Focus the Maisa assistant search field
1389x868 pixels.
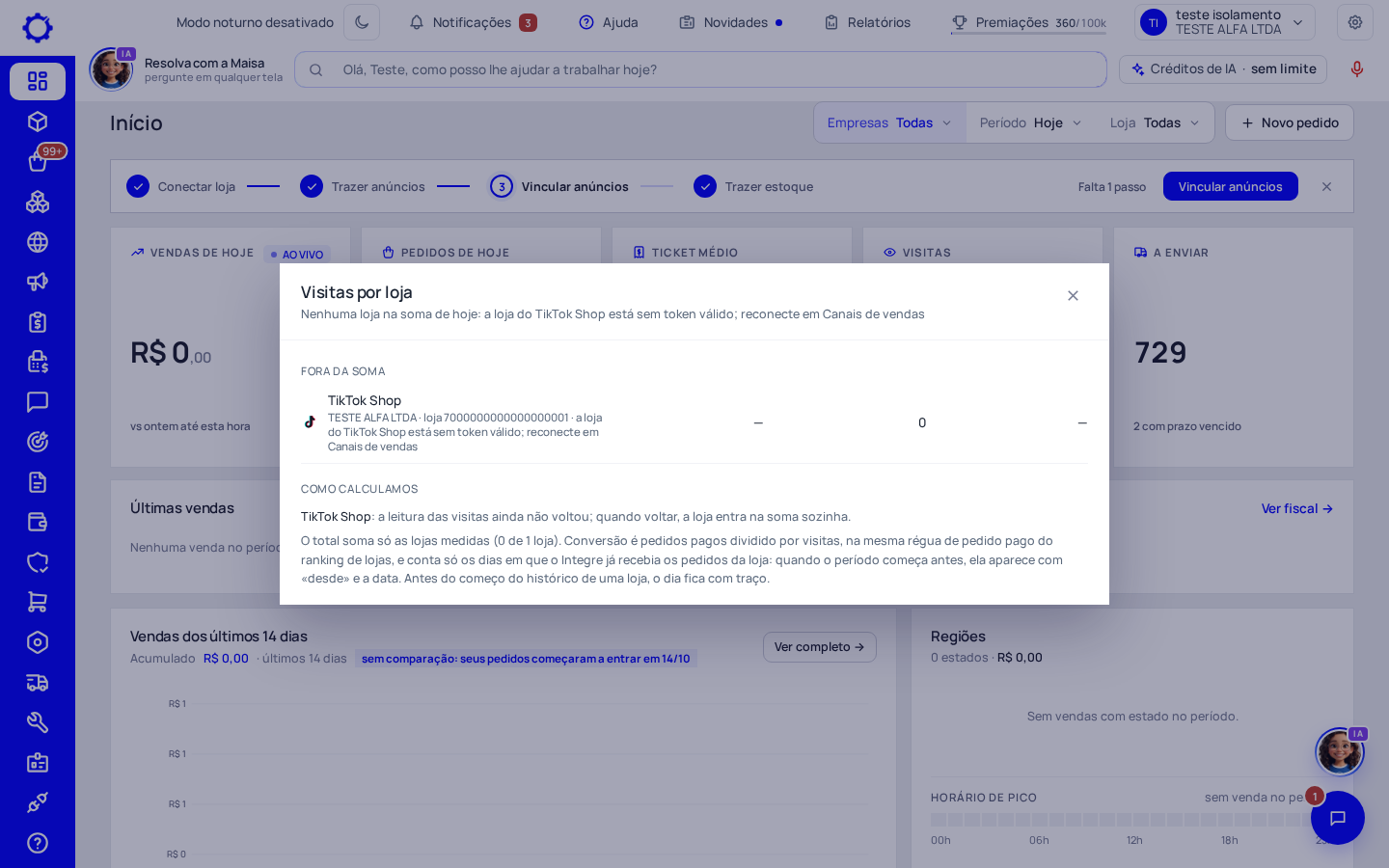pos(700,69)
